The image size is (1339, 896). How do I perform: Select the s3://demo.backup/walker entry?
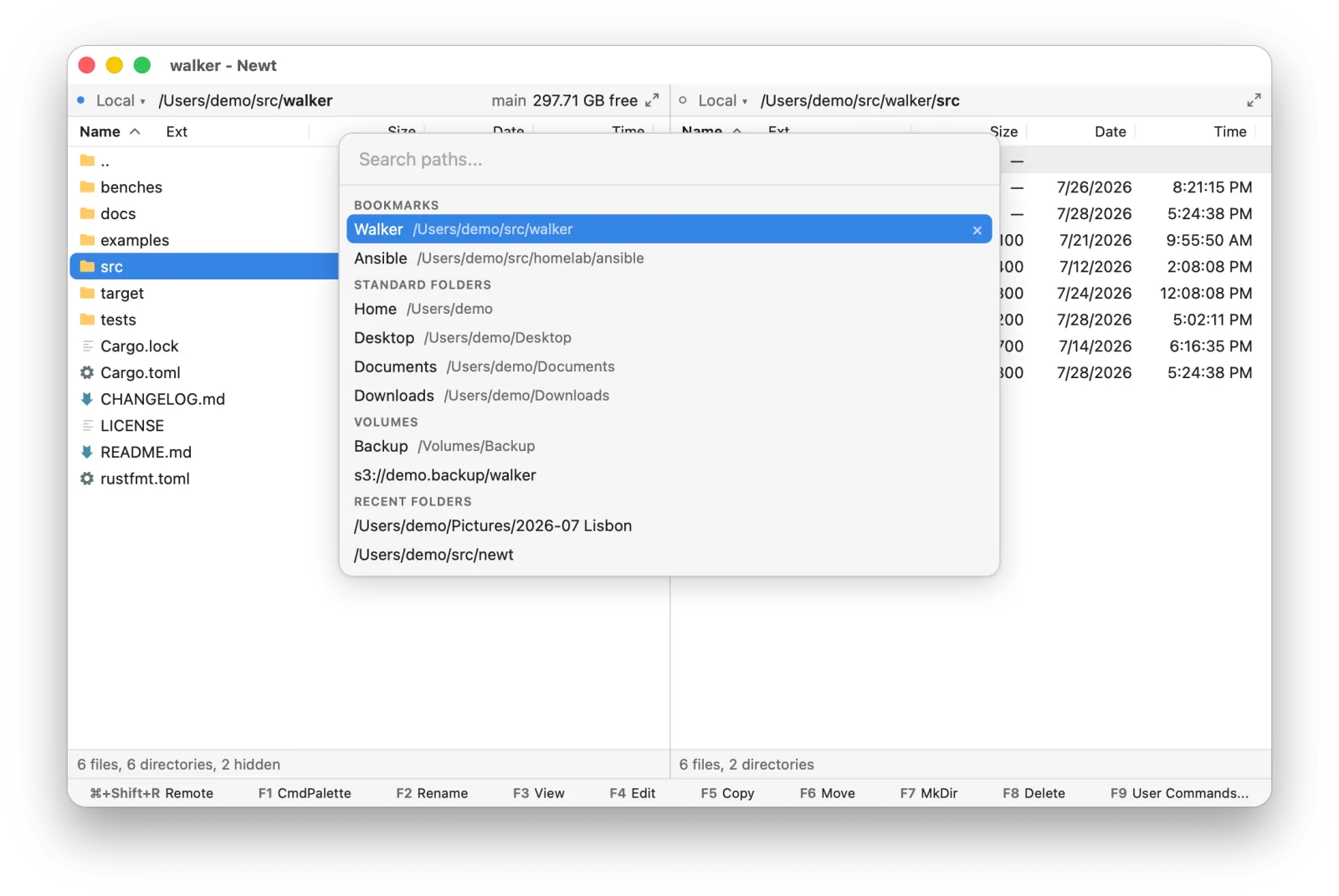tap(669, 475)
